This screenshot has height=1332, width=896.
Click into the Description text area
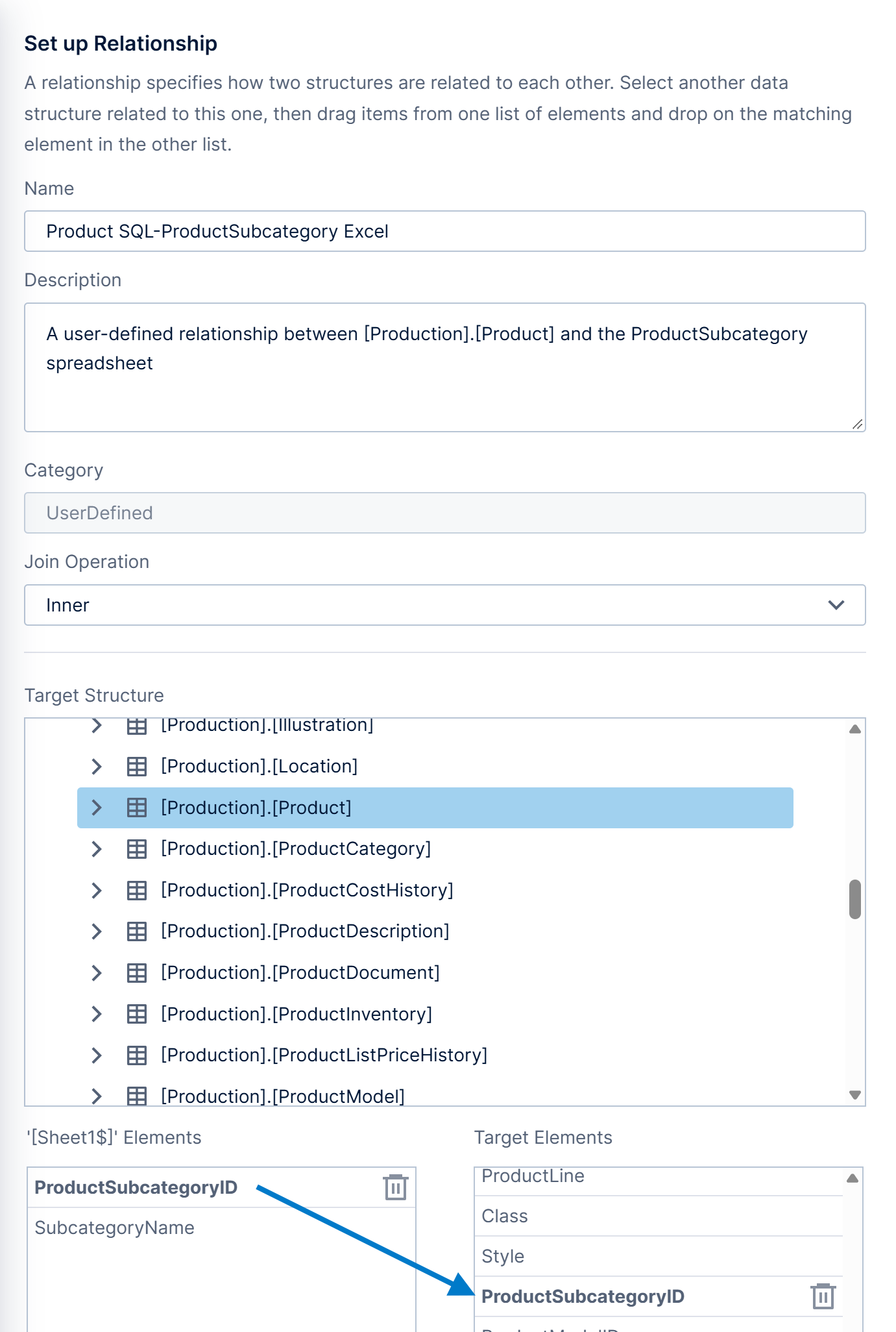click(x=445, y=367)
